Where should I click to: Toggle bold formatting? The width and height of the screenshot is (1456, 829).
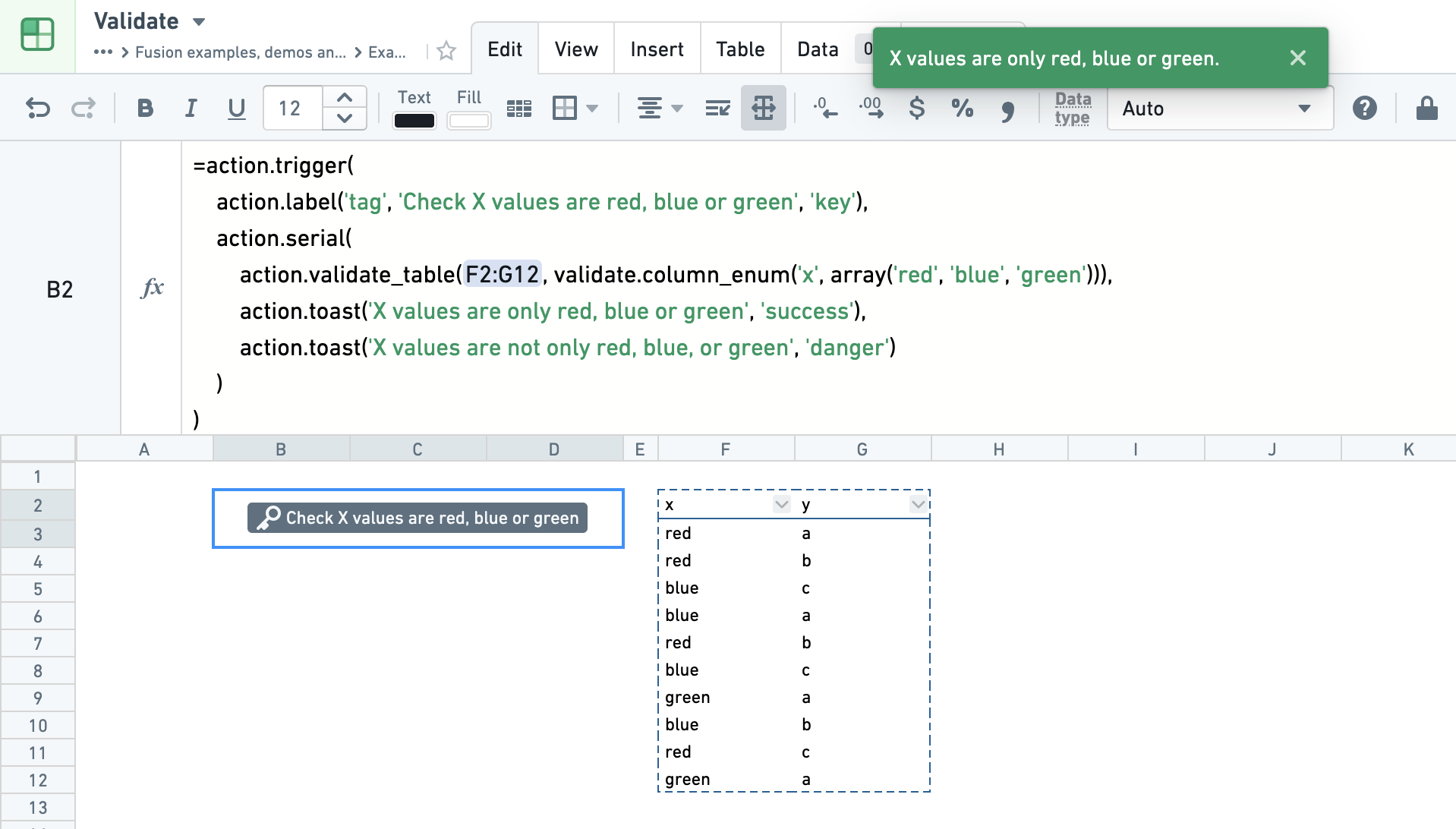click(145, 109)
